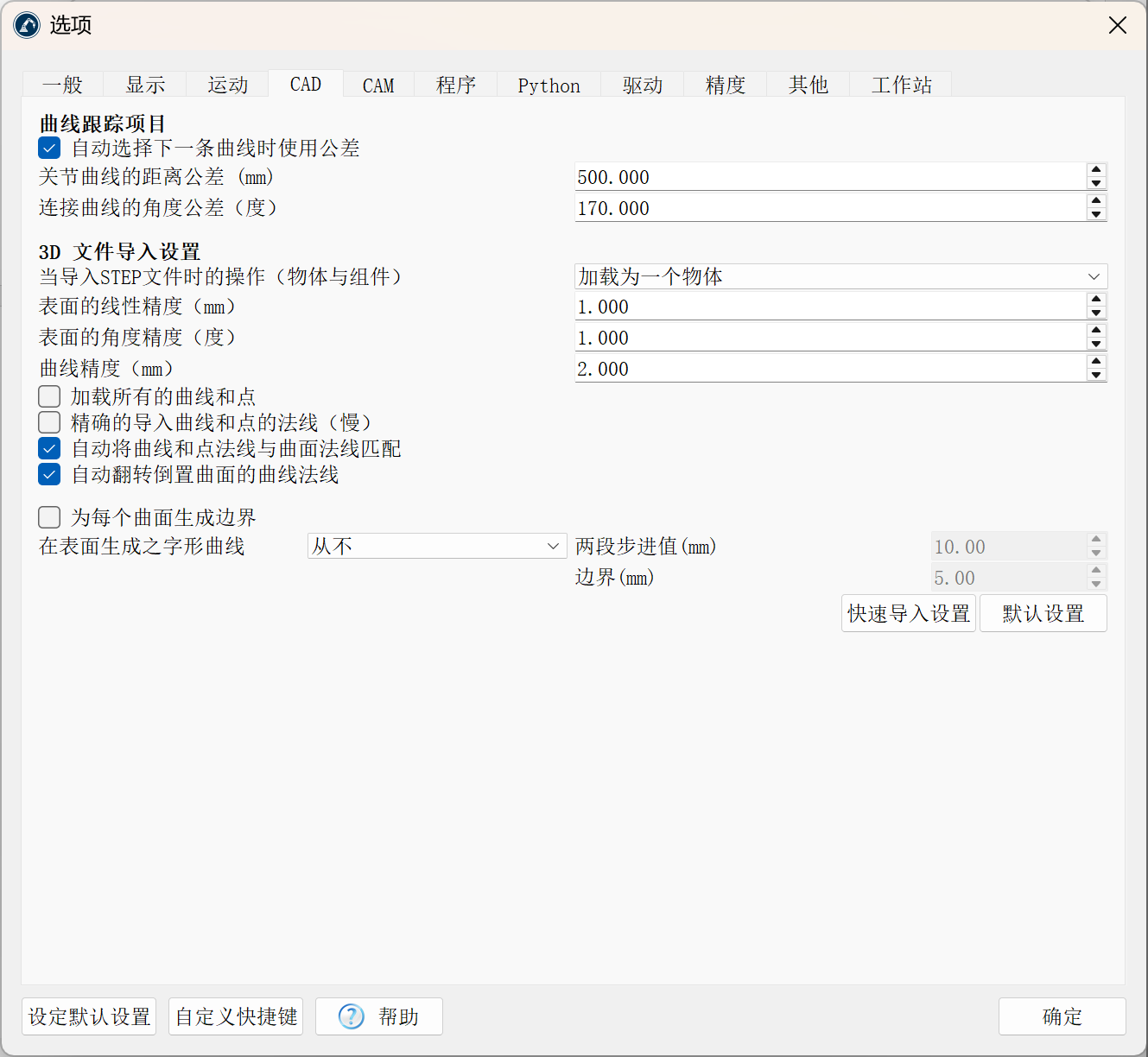The image size is (1148, 1057).
Task: Click the RoboDK logo icon in title bar
Action: pos(27,25)
